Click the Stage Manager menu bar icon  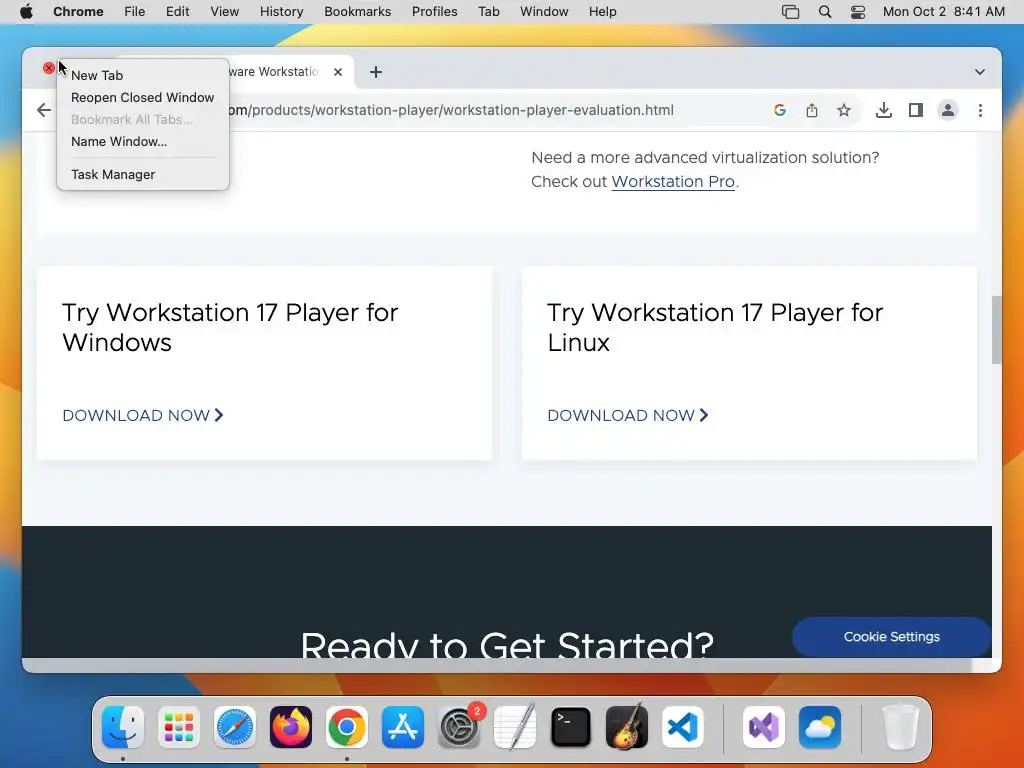pyautogui.click(x=790, y=12)
